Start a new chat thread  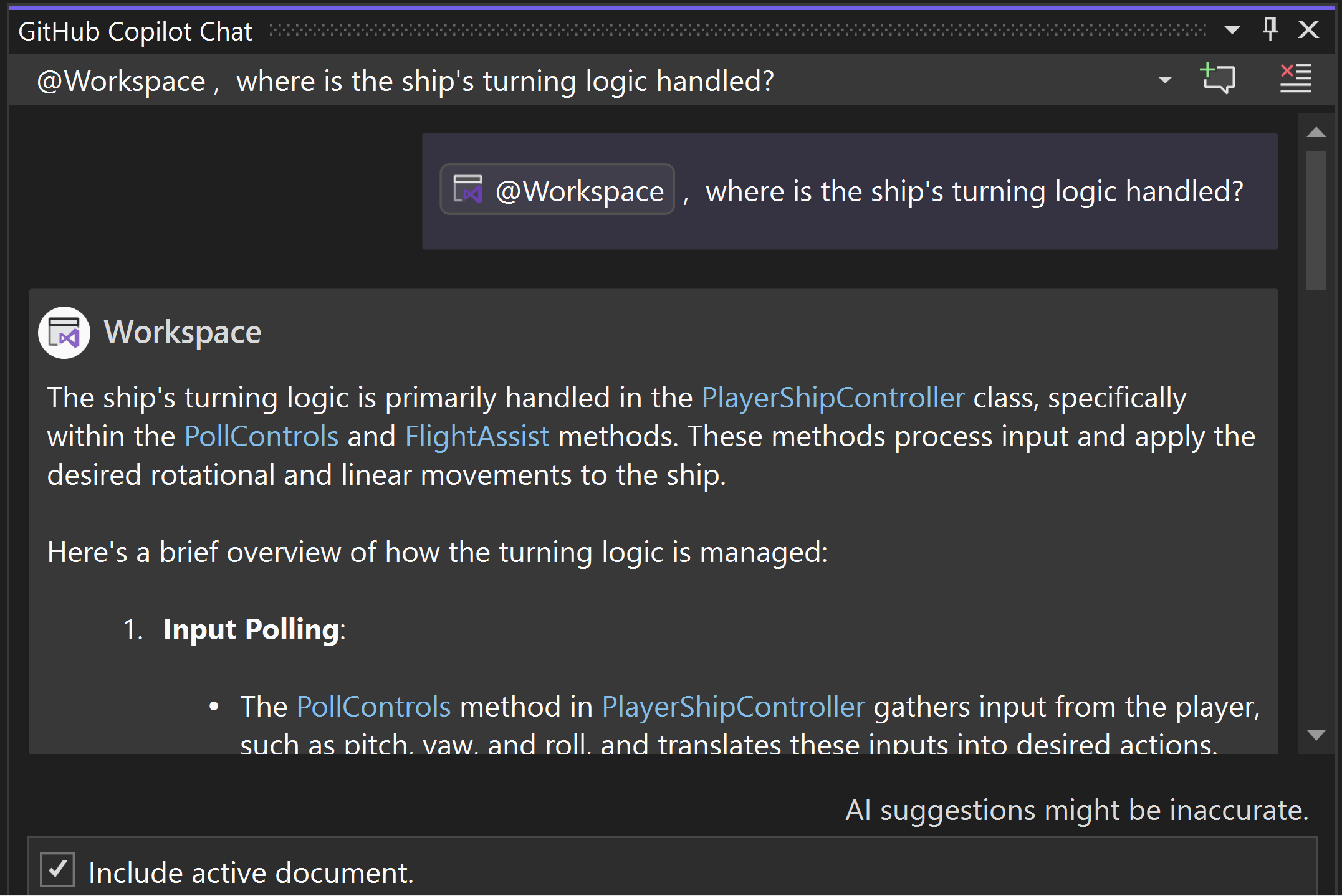click(x=1217, y=79)
